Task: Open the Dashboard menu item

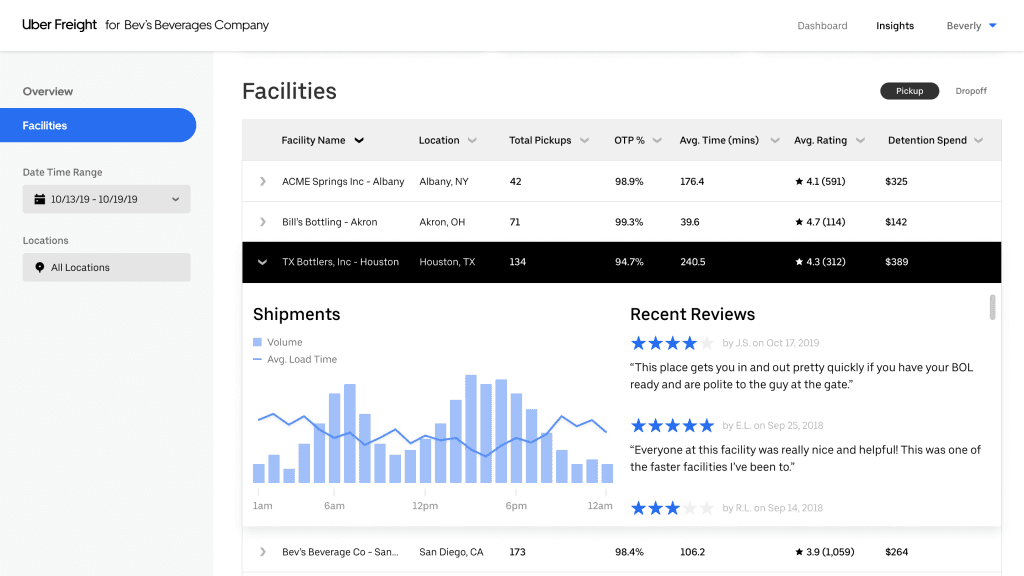Action: [x=822, y=26]
